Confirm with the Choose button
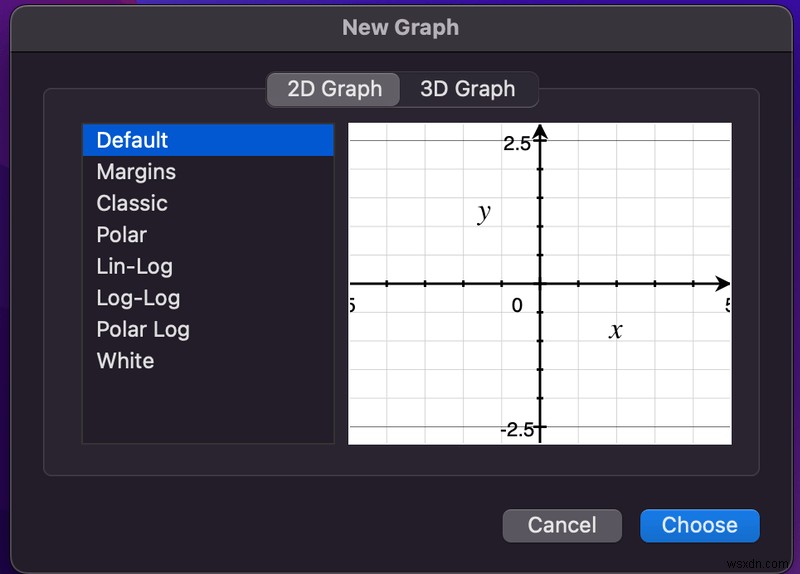This screenshot has height=574, width=800. click(x=699, y=526)
